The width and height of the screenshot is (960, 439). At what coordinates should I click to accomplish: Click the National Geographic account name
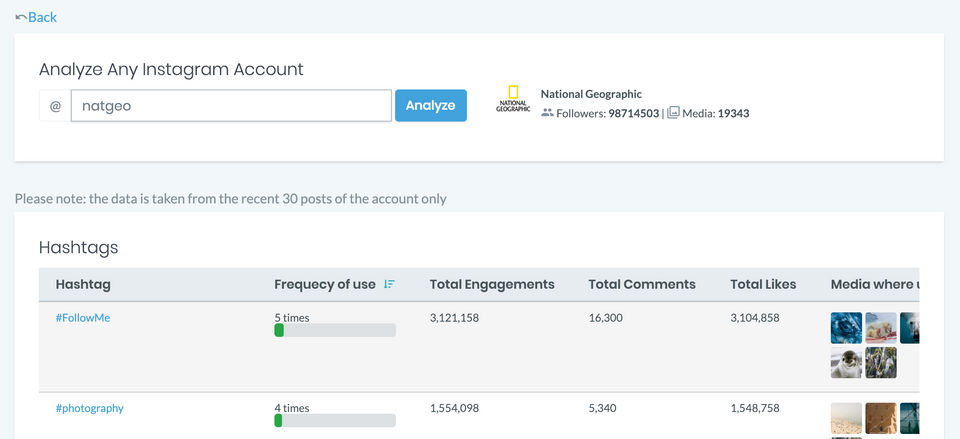(591, 94)
